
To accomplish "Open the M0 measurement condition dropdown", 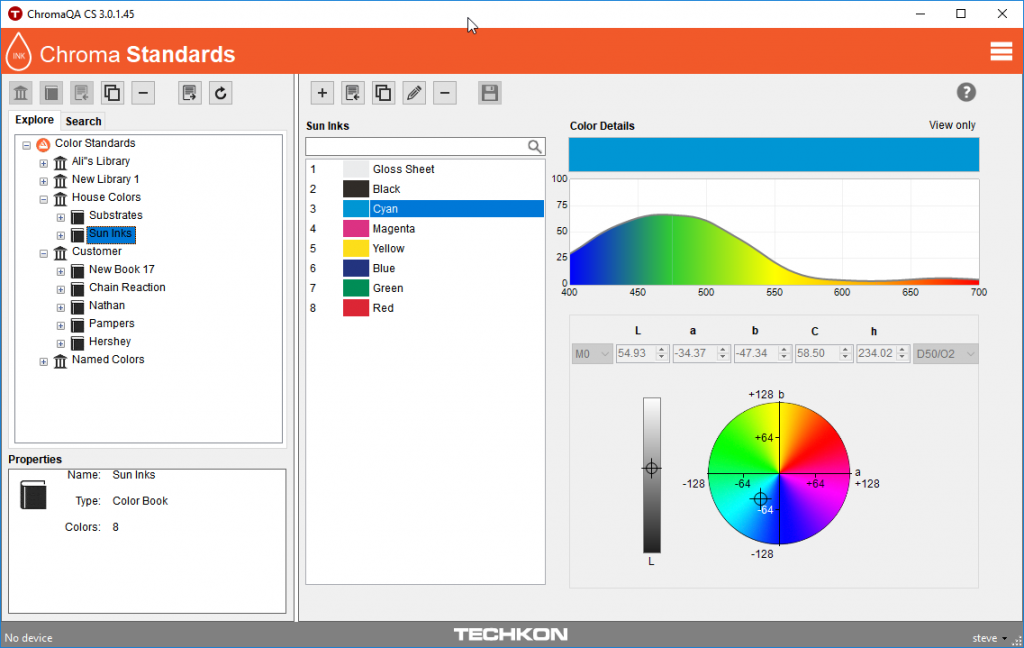I will point(591,354).
